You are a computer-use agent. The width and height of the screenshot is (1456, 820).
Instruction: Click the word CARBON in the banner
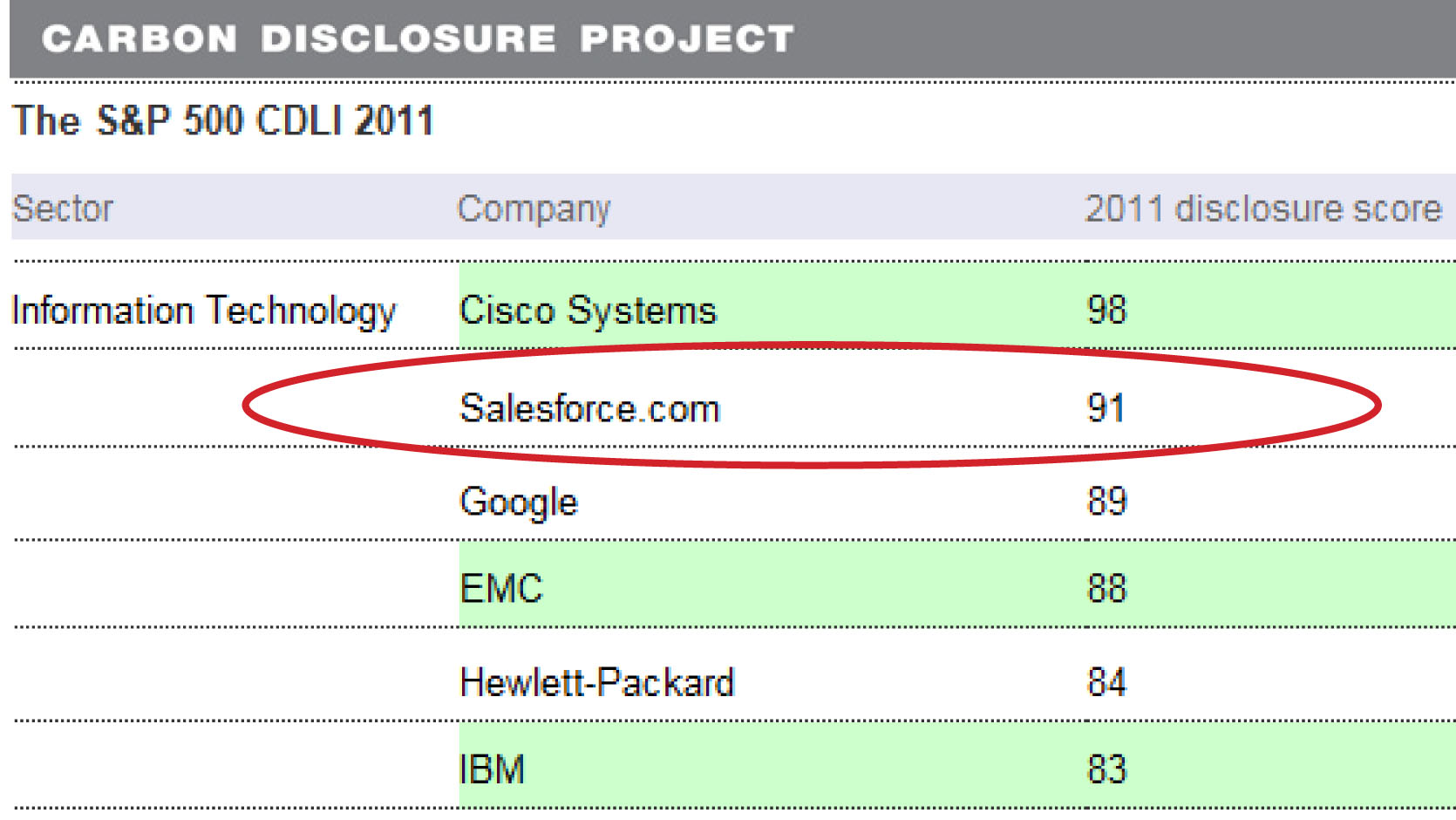click(139, 39)
